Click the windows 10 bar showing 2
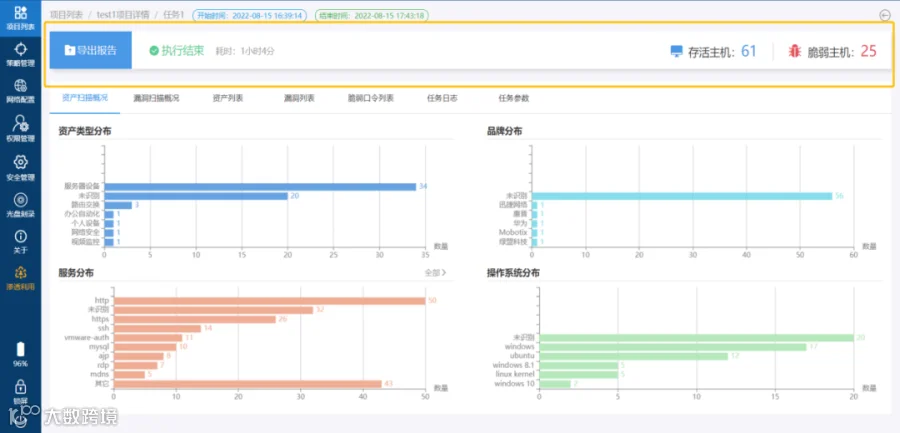Viewport: 900px width, 433px height. click(x=554, y=384)
